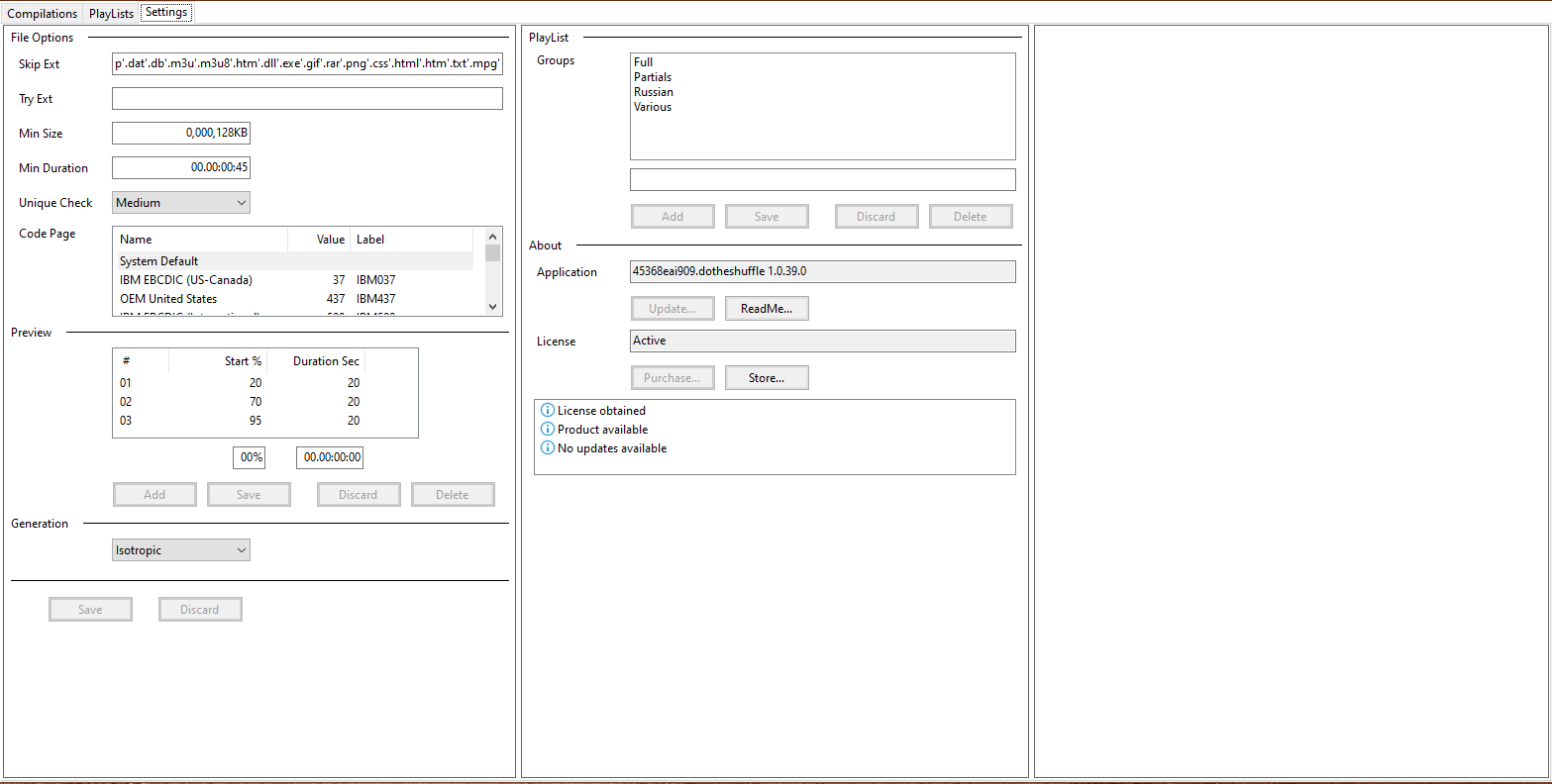Click the group name field under Groups
Screen dimensions: 1552x784
pos(823,179)
